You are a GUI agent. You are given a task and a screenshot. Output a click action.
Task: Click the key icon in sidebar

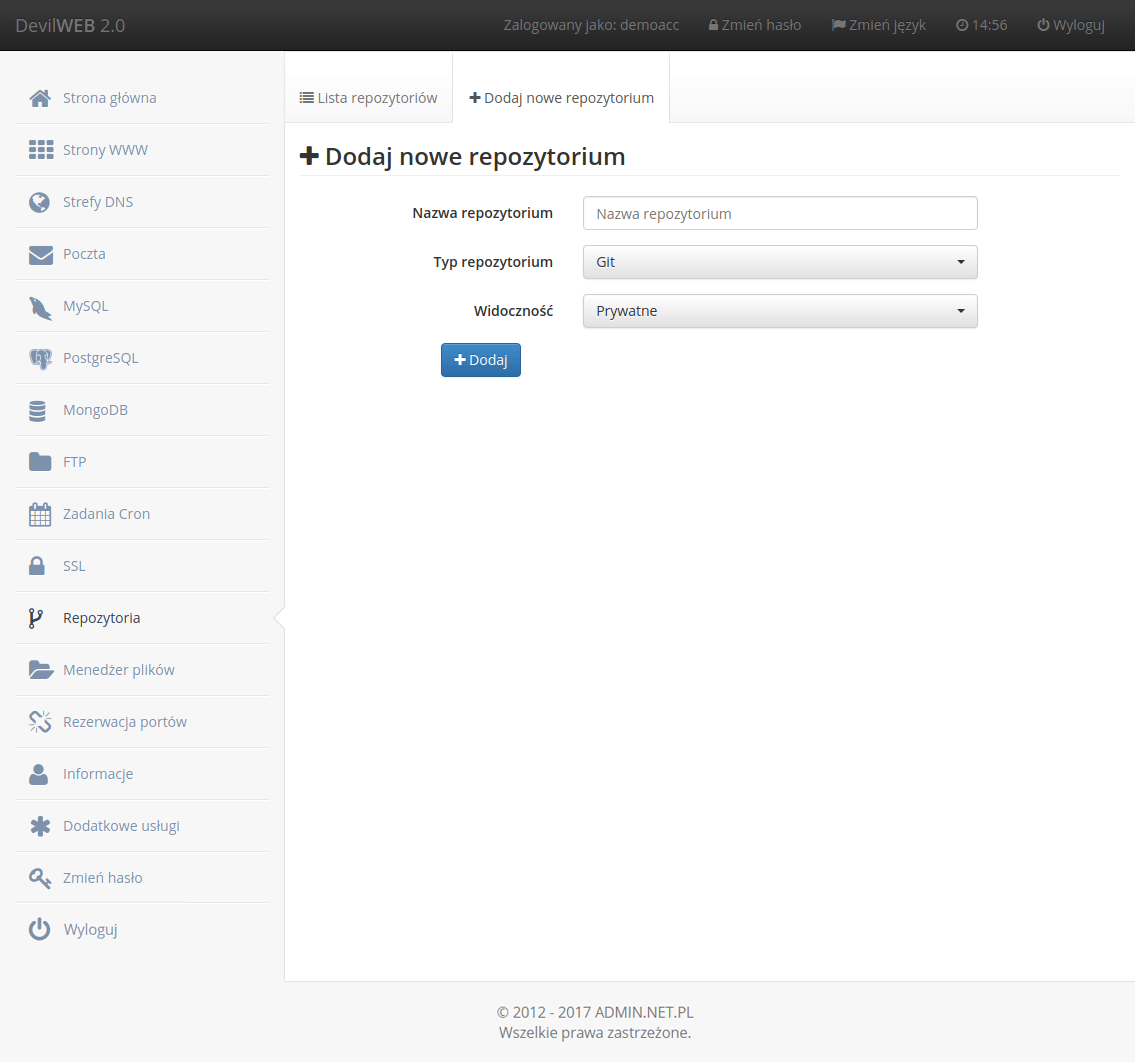tap(40, 878)
